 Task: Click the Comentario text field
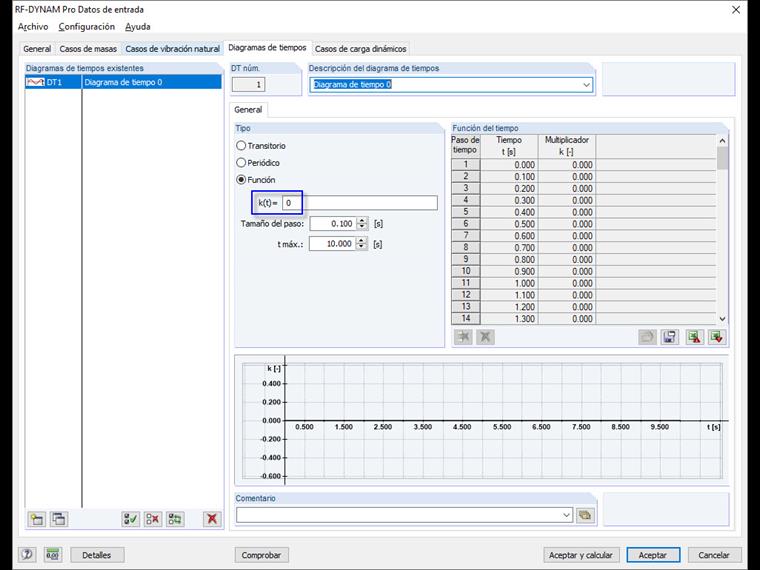pyautogui.click(x=398, y=515)
